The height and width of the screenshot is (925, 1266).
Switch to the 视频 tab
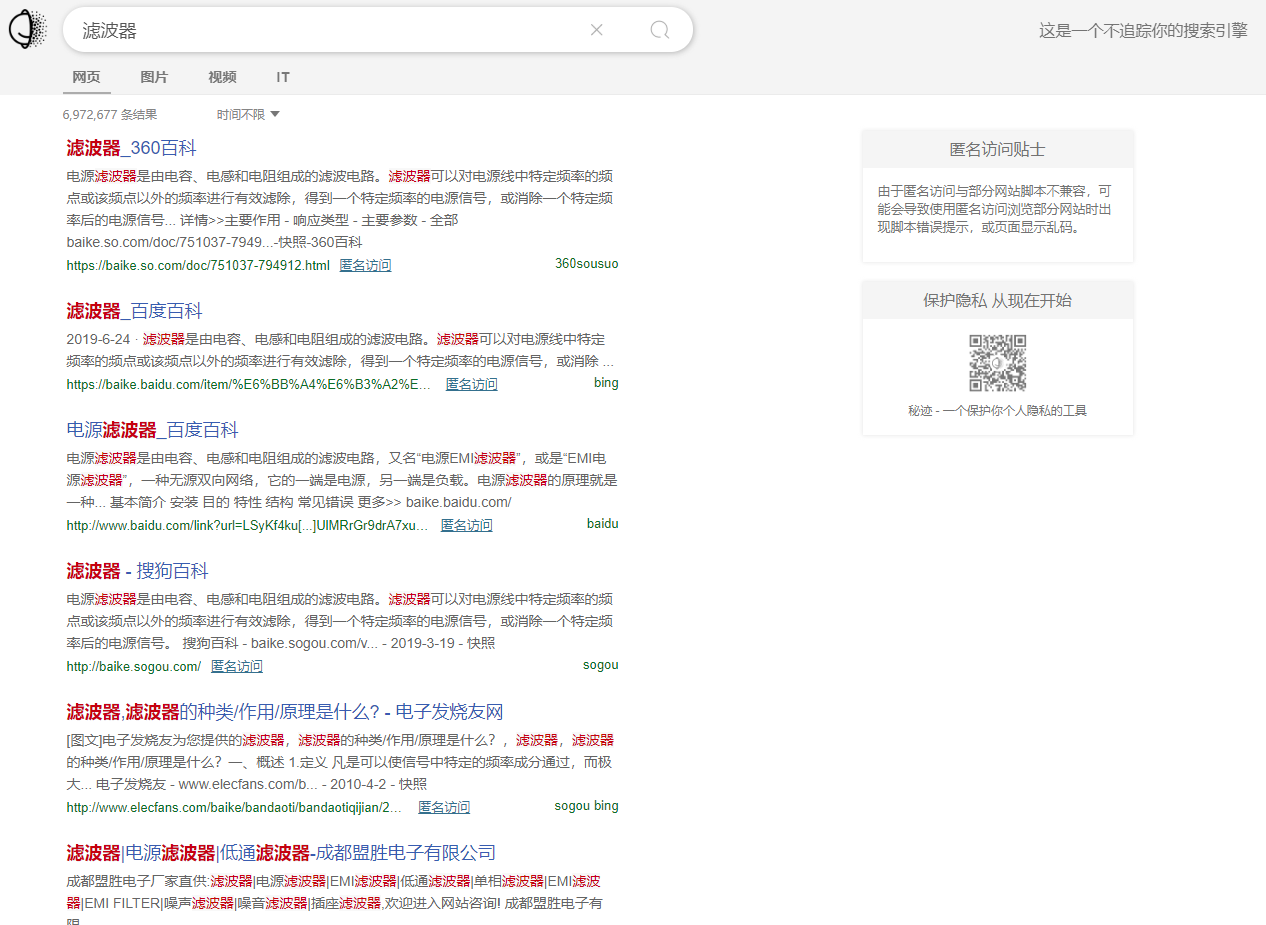coord(222,77)
